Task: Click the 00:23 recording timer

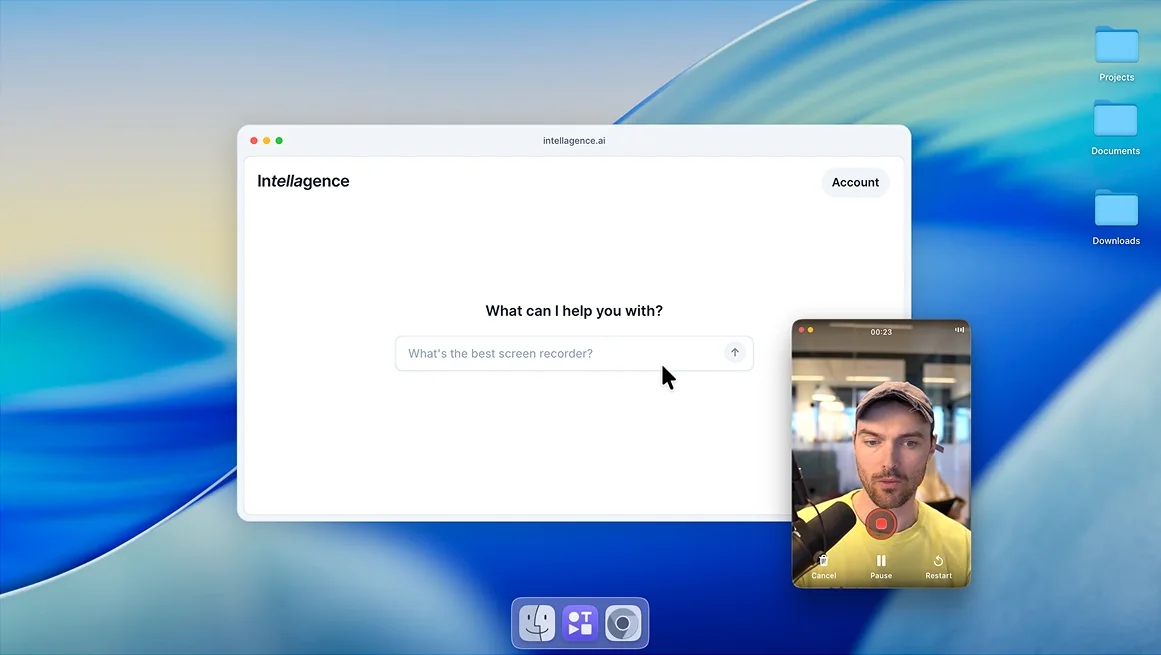Action: tap(881, 332)
